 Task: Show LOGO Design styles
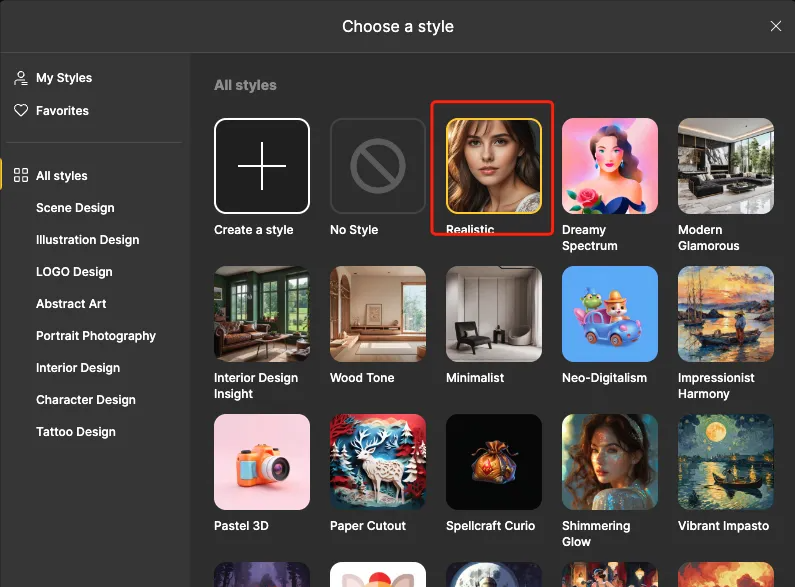point(74,272)
